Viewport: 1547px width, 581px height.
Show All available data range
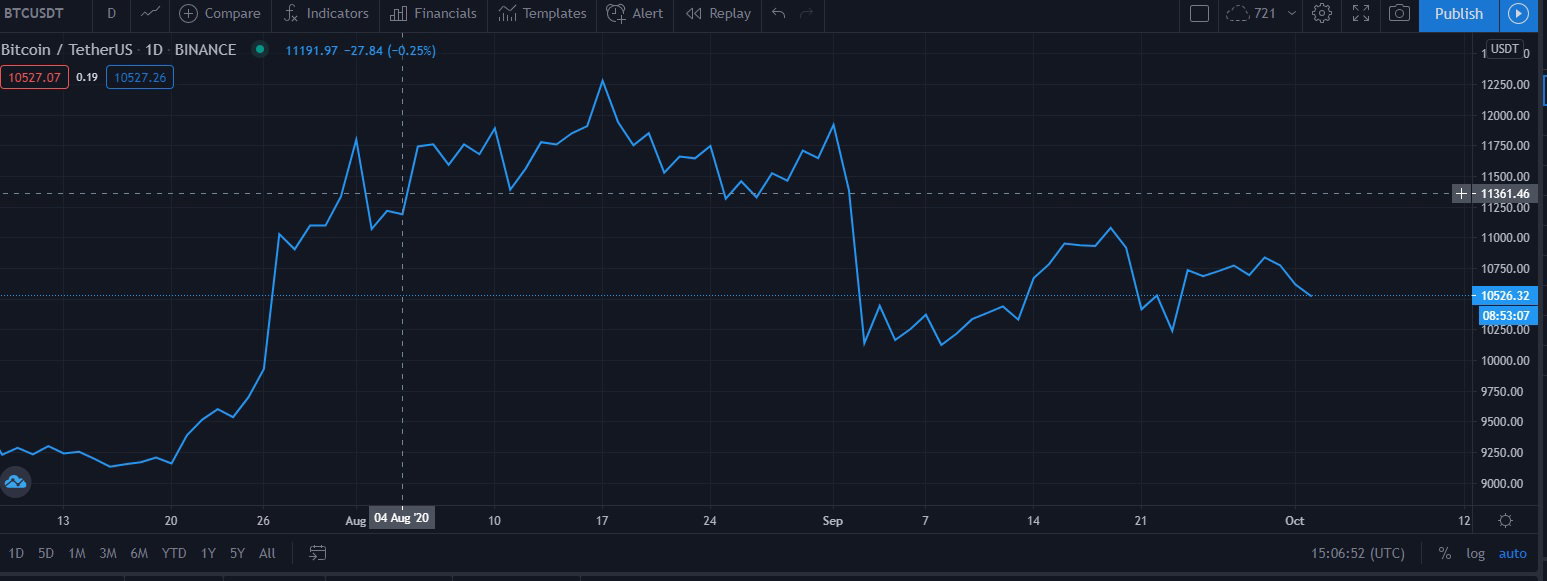coord(267,553)
